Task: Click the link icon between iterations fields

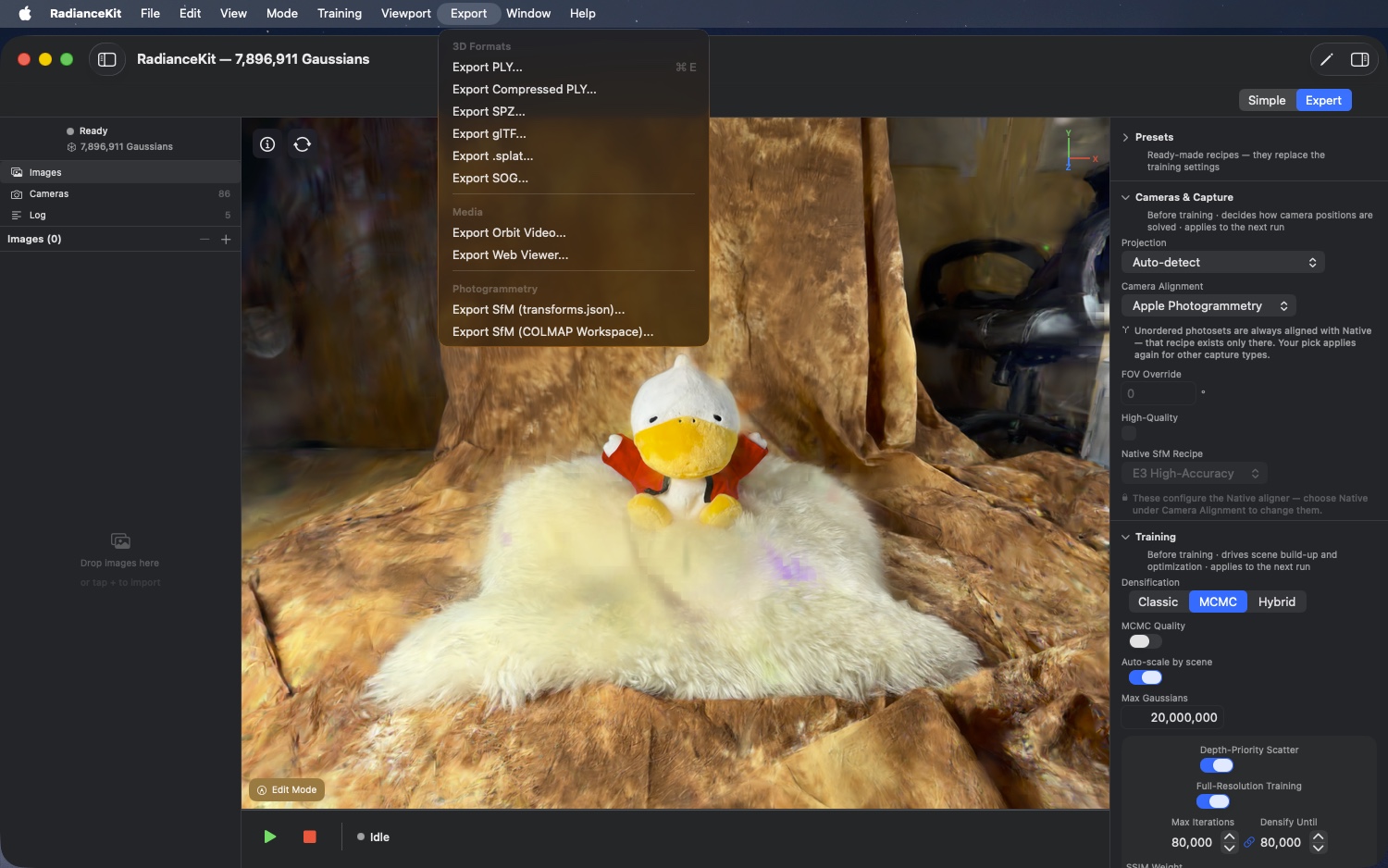Action: pyautogui.click(x=1249, y=843)
